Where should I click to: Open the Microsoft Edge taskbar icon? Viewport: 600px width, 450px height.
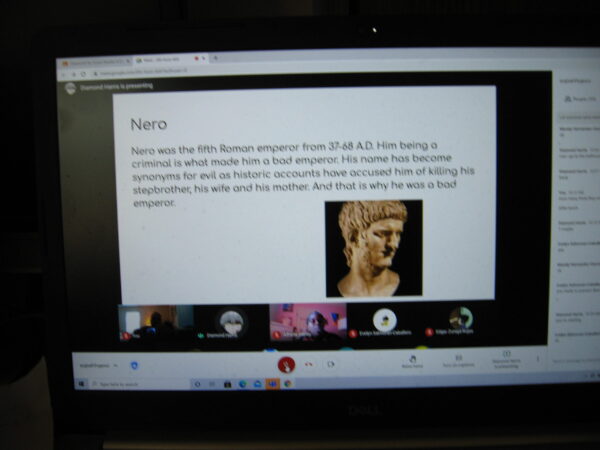pyautogui.click(x=242, y=384)
